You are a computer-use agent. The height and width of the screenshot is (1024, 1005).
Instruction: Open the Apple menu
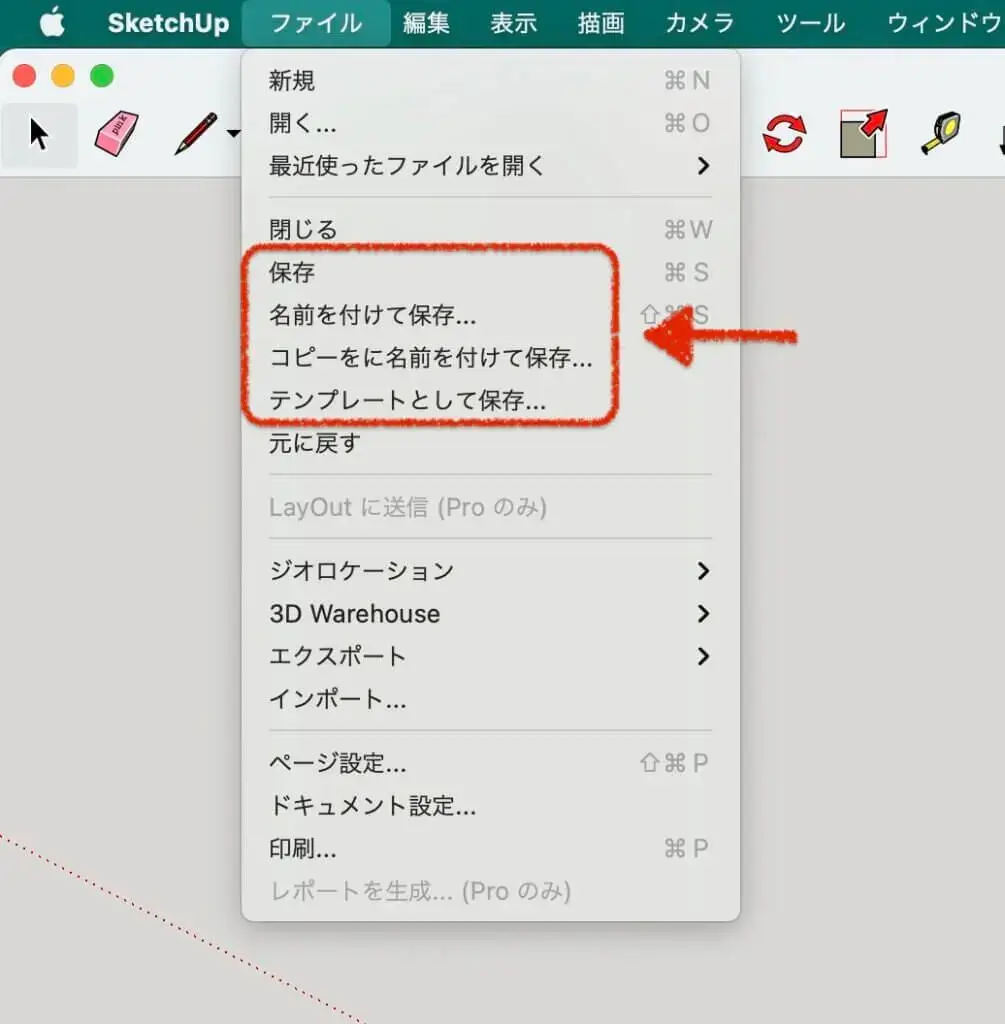(52, 22)
